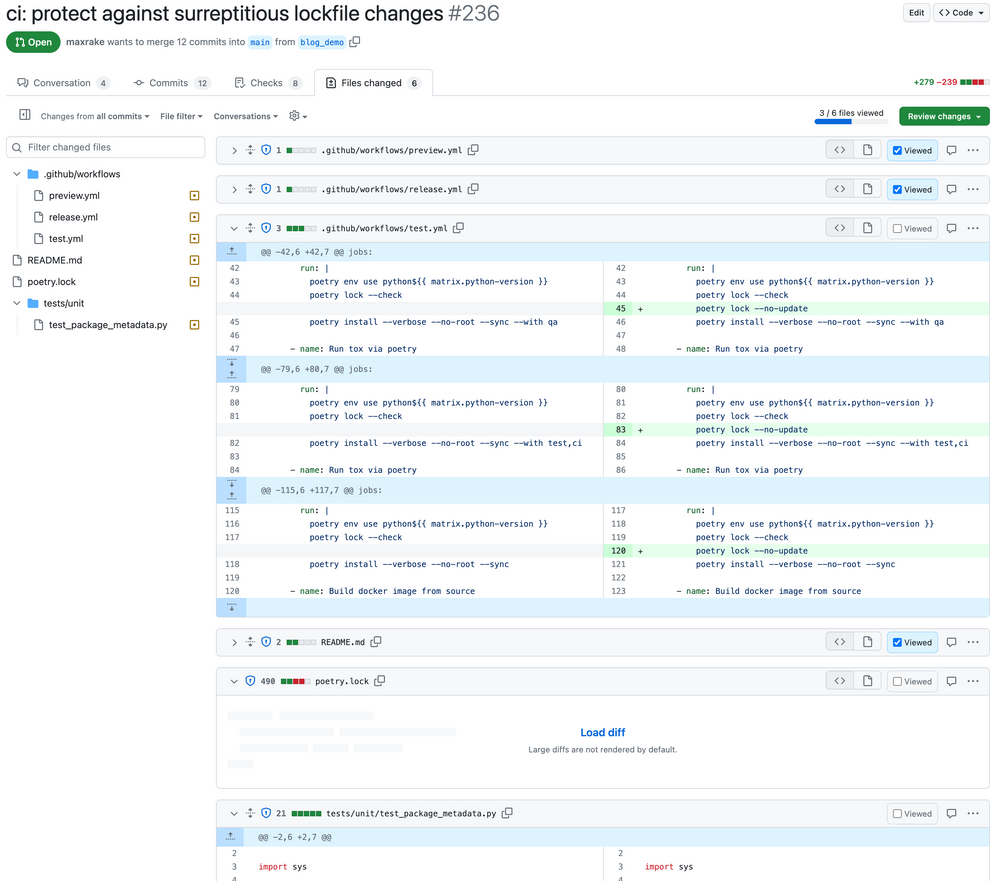Expand all lines in test.yml diff

pyautogui.click(x=250, y=228)
